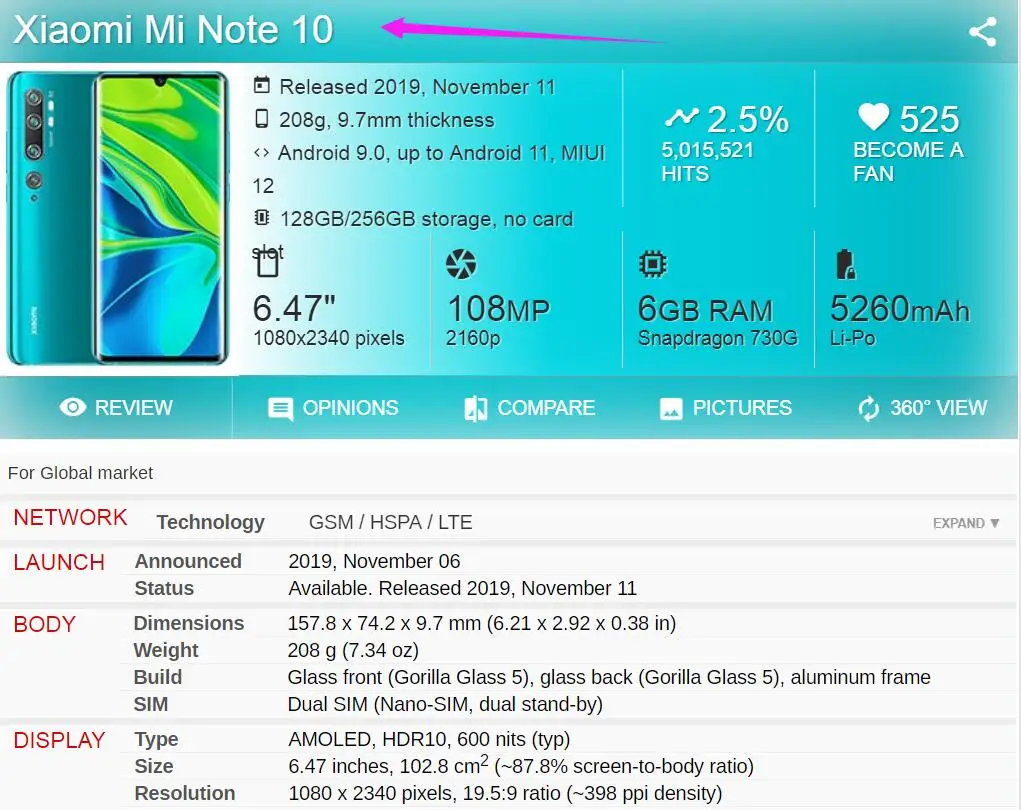Click the Dual SIM (Nano-SIM) value
Image resolution: width=1021 pixels, height=810 pixels.
(x=445, y=704)
